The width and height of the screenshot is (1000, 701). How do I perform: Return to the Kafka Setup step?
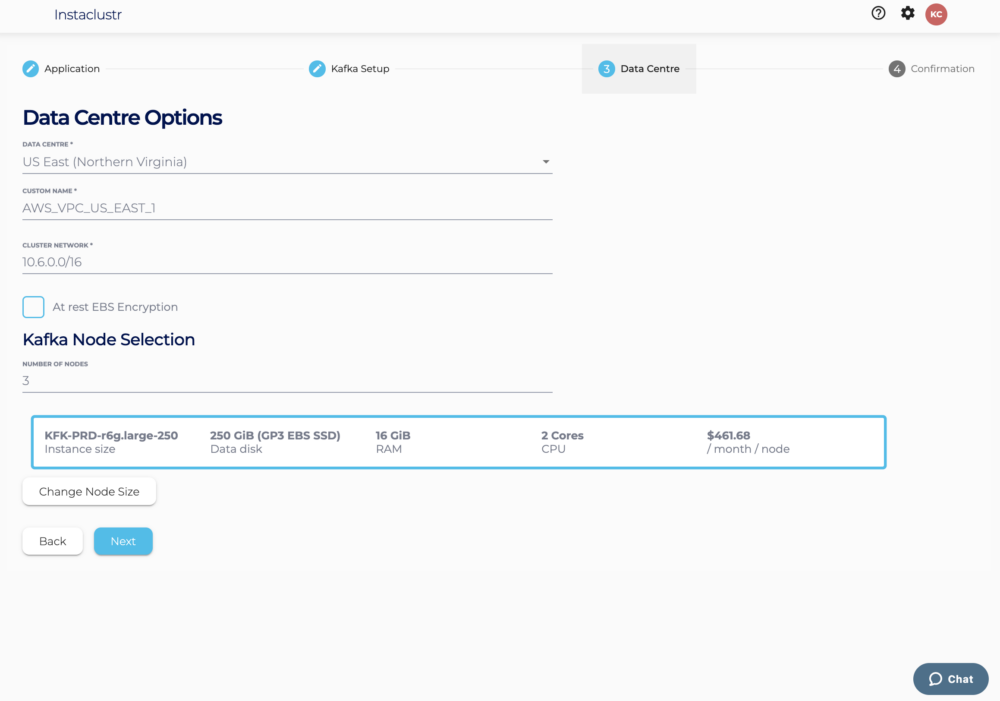coord(349,68)
